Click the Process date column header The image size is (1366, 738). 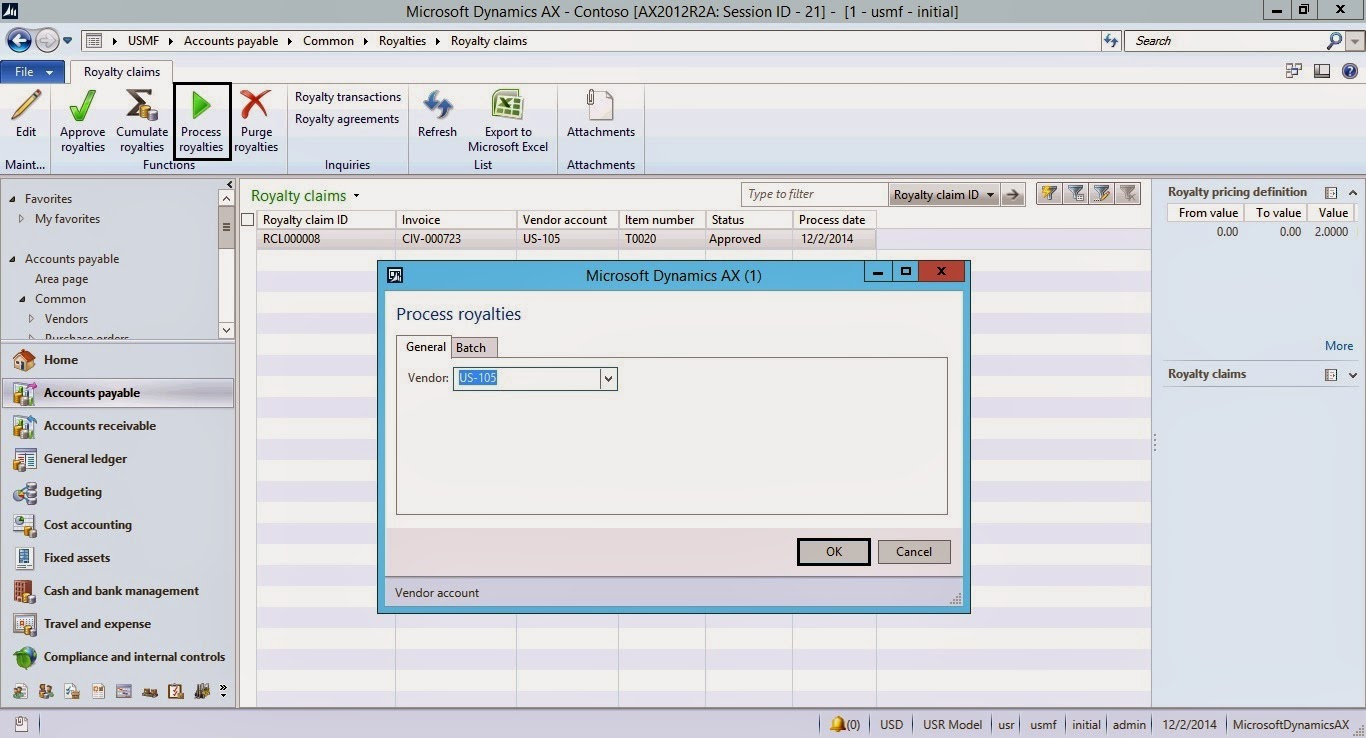coord(834,220)
